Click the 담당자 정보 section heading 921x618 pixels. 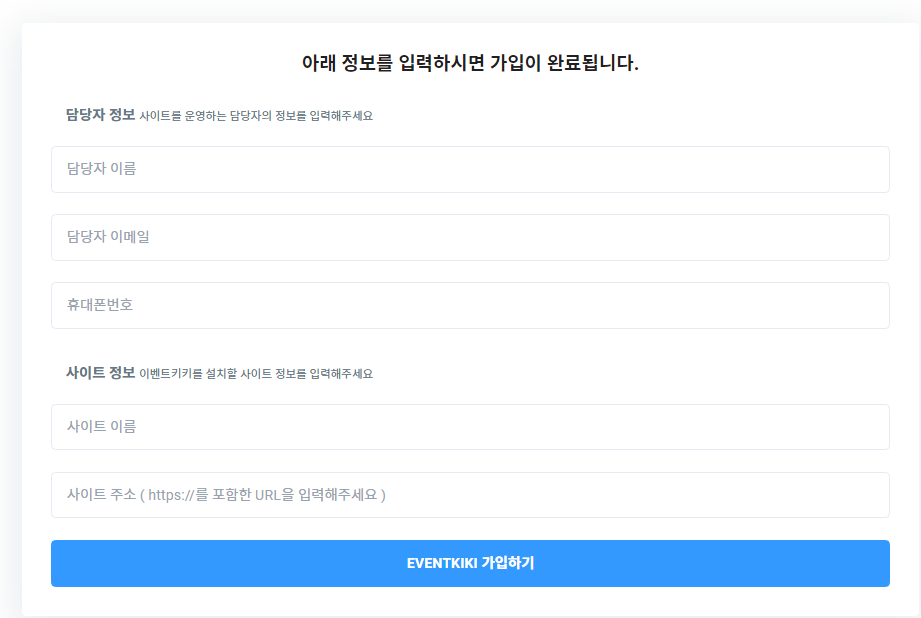click(100, 115)
